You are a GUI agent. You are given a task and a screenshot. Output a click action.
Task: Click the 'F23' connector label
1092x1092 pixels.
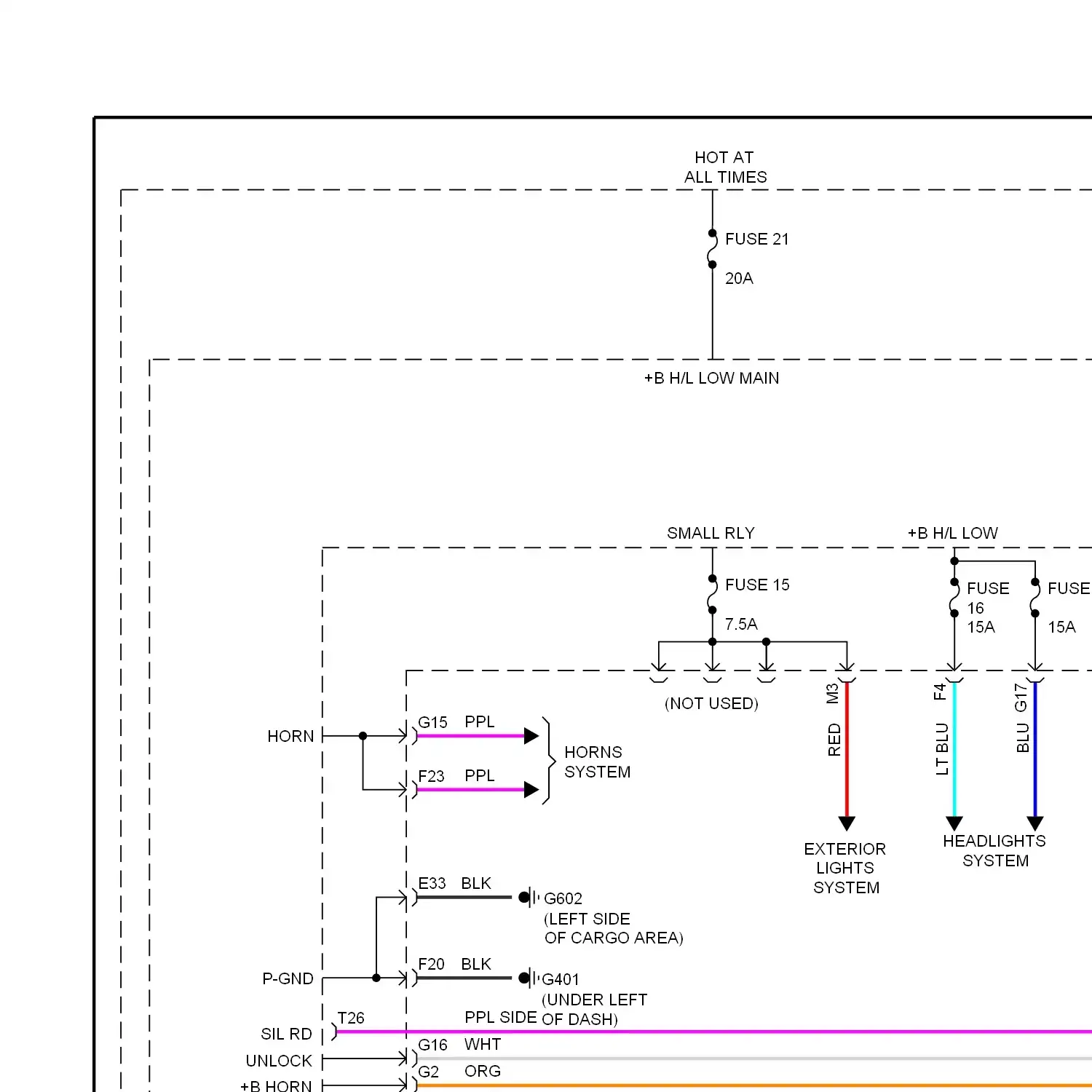click(431, 776)
